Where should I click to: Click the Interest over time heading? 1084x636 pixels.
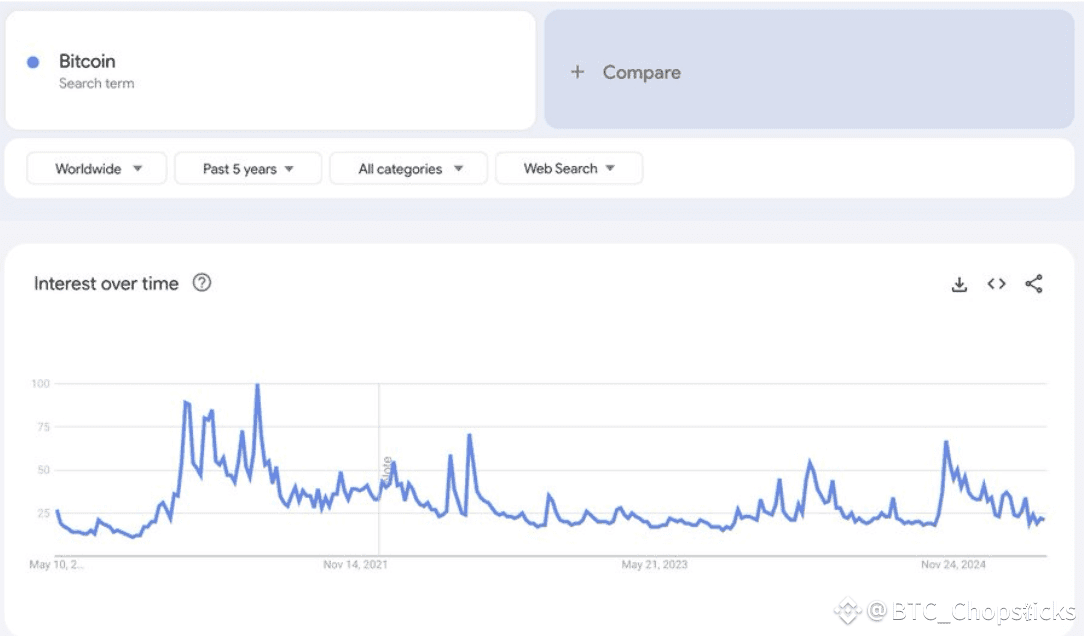106,284
